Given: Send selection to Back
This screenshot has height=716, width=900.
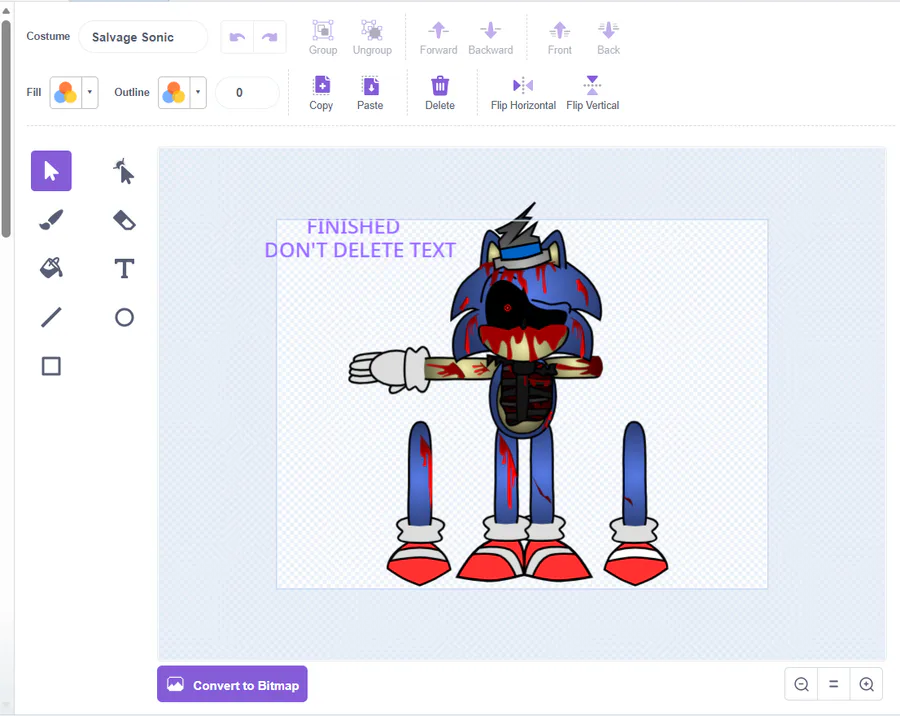Looking at the screenshot, I should tap(608, 38).
